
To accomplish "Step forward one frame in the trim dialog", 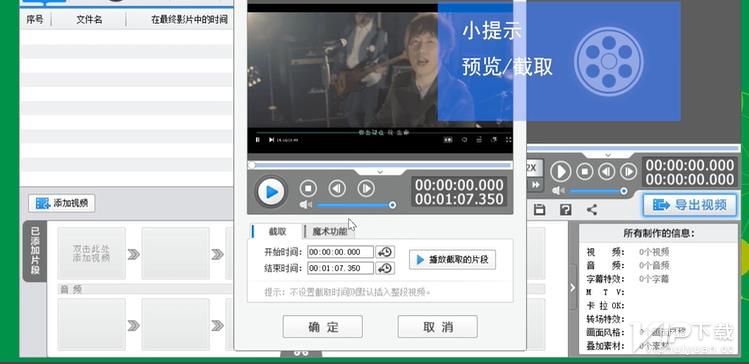I will (x=366, y=189).
